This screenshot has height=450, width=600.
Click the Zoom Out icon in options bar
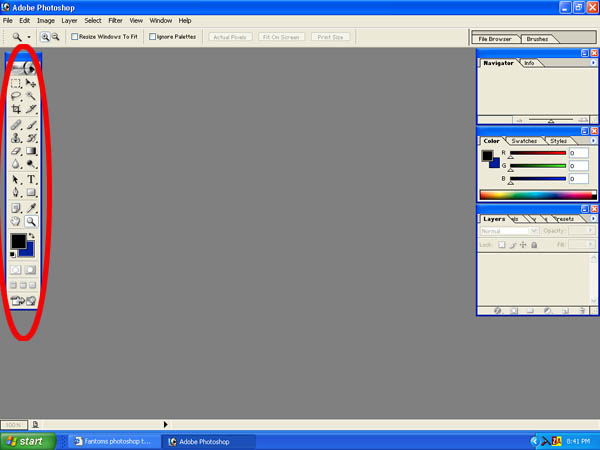[55, 36]
